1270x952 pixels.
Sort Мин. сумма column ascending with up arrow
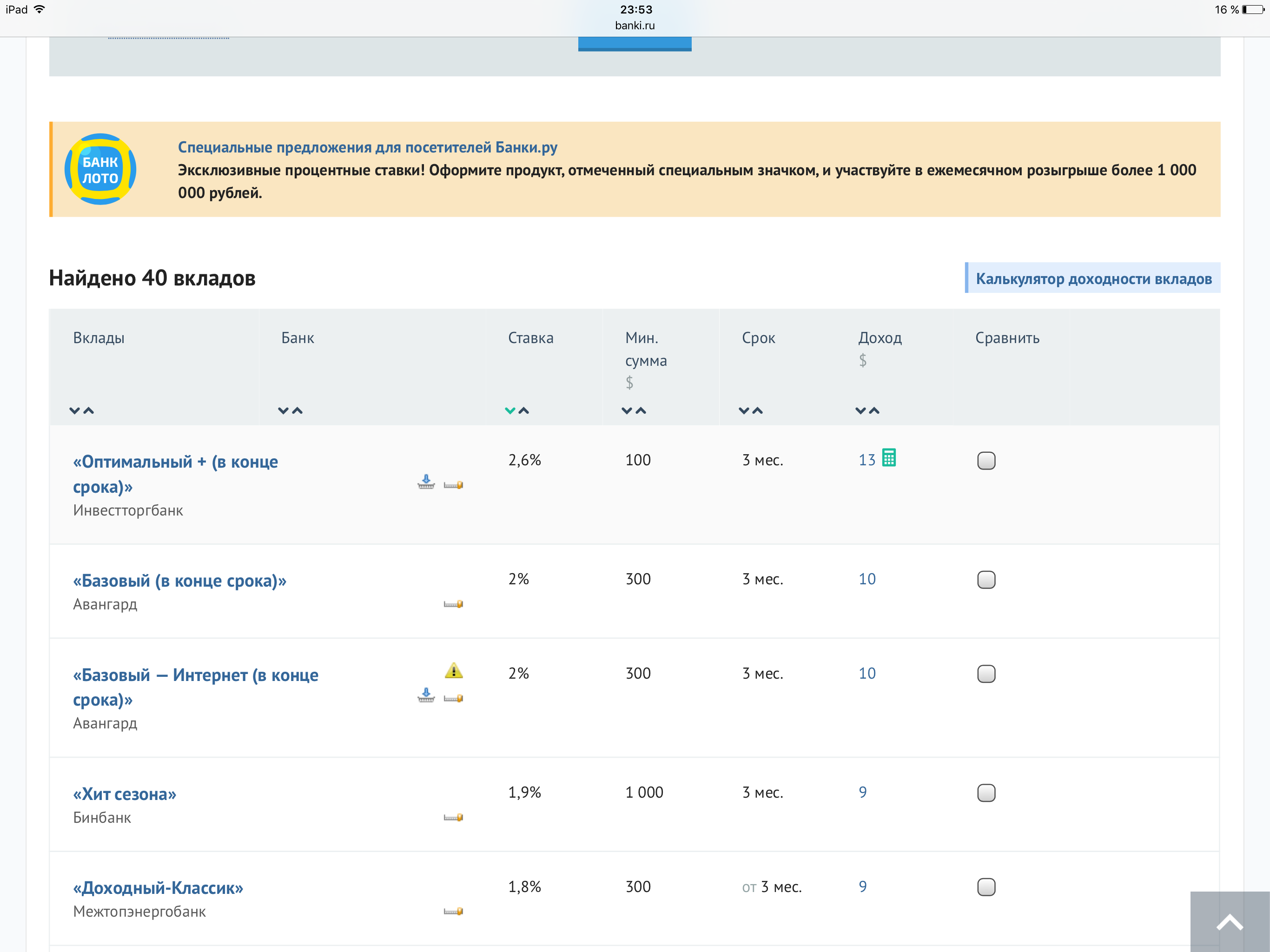(641, 410)
